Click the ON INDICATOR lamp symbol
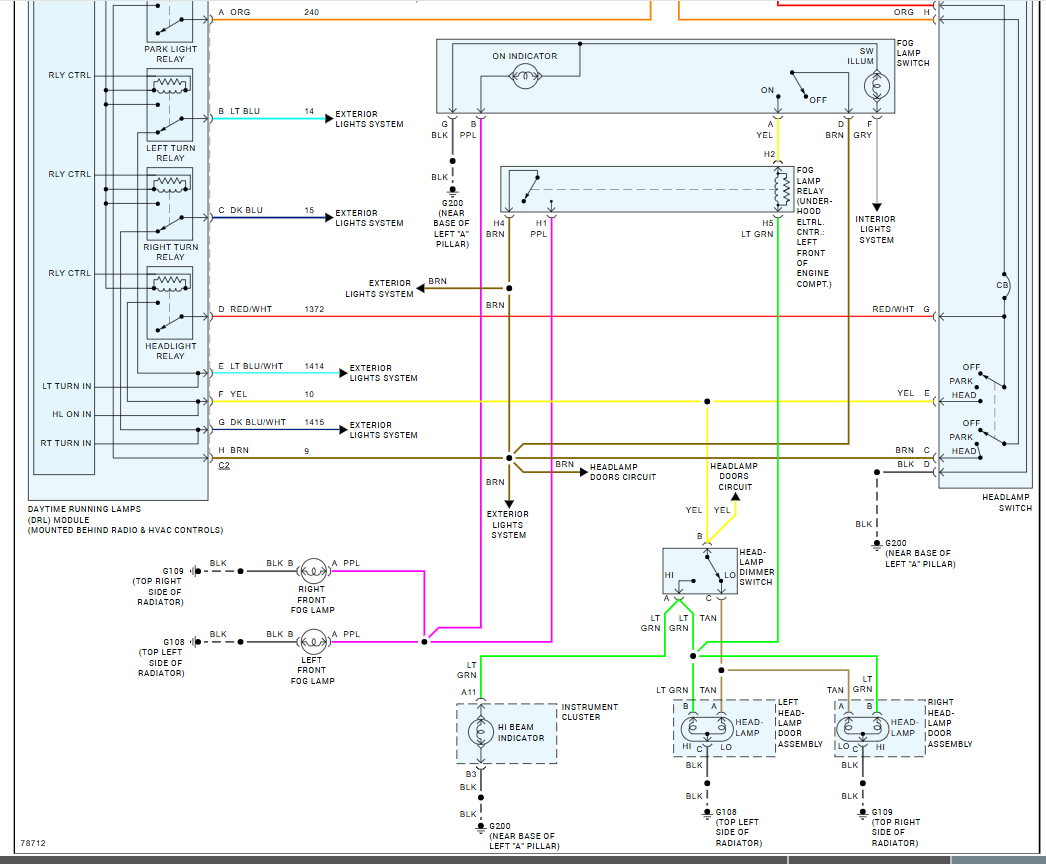The image size is (1046, 864). click(x=525, y=77)
